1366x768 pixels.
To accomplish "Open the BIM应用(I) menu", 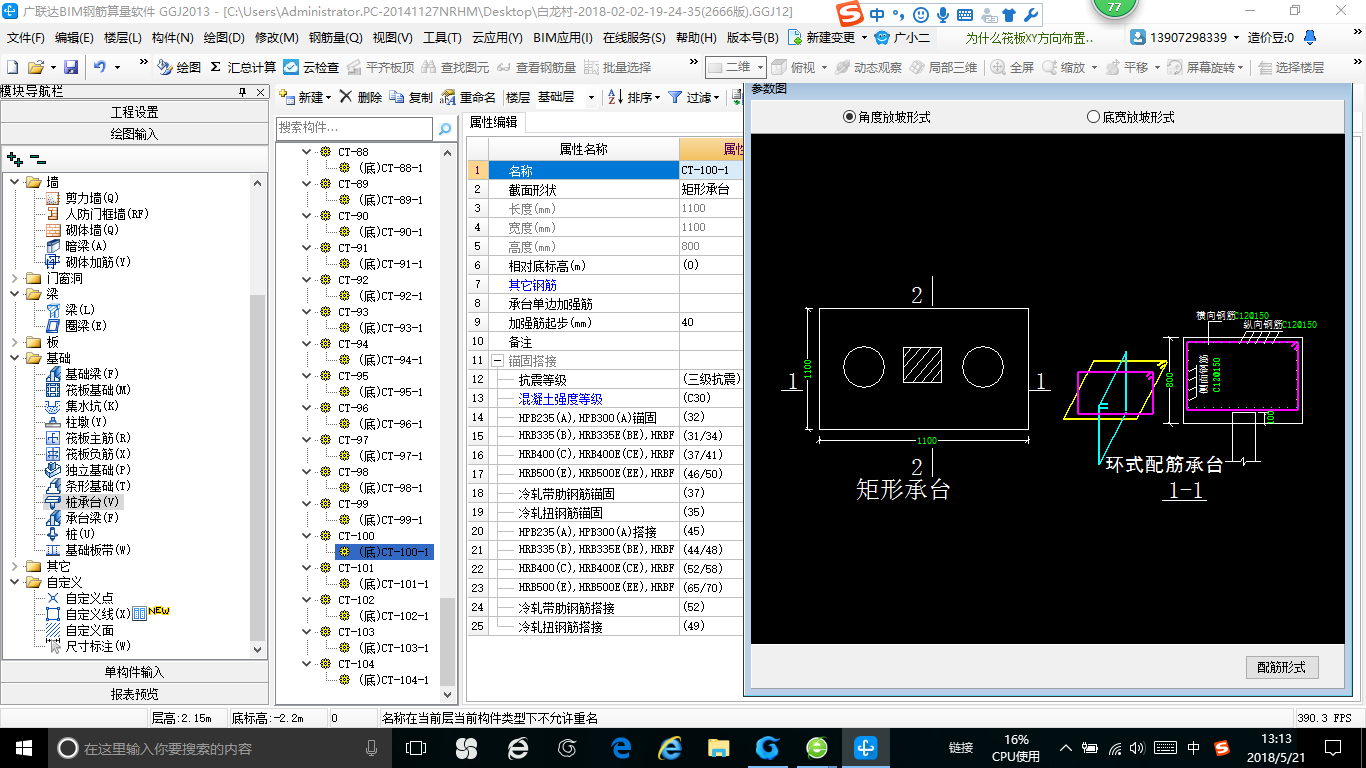I will pyautogui.click(x=563, y=38).
